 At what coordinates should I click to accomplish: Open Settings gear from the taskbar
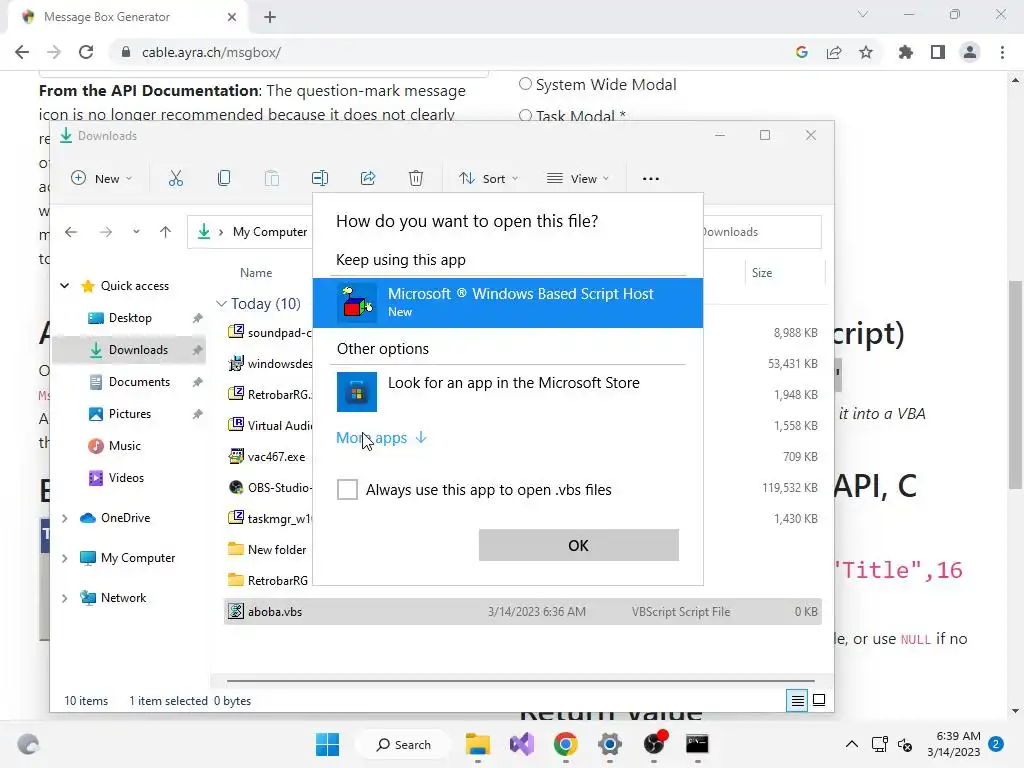(x=610, y=744)
